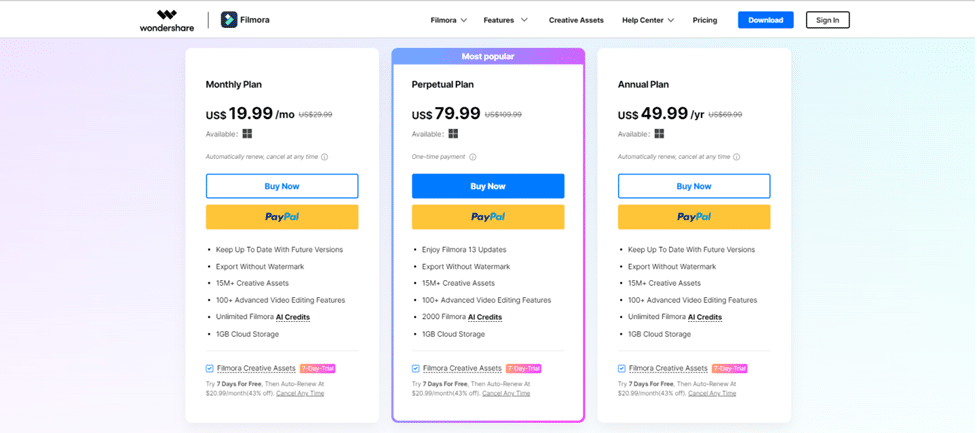This screenshot has height=433, width=977.
Task: Click info icon beside One-time payment
Action: coord(473,157)
